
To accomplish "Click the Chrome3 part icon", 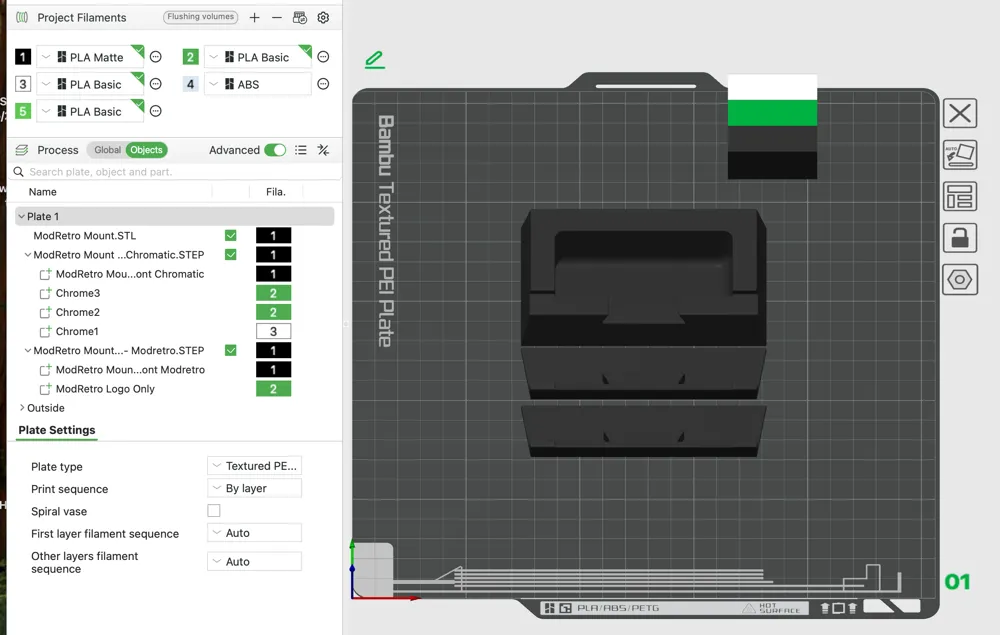I will click(45, 293).
